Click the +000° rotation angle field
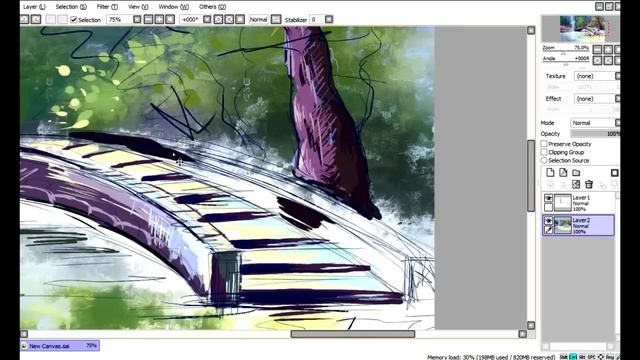640x360 pixels. 191,19
